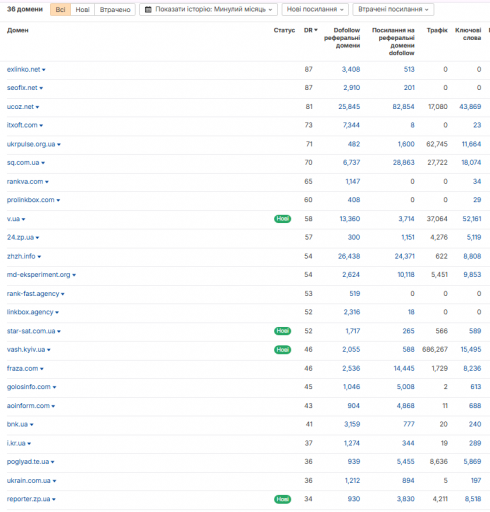Click traffic value 37,064 for v.ua
This screenshot has height=512, width=490.
coord(437,219)
